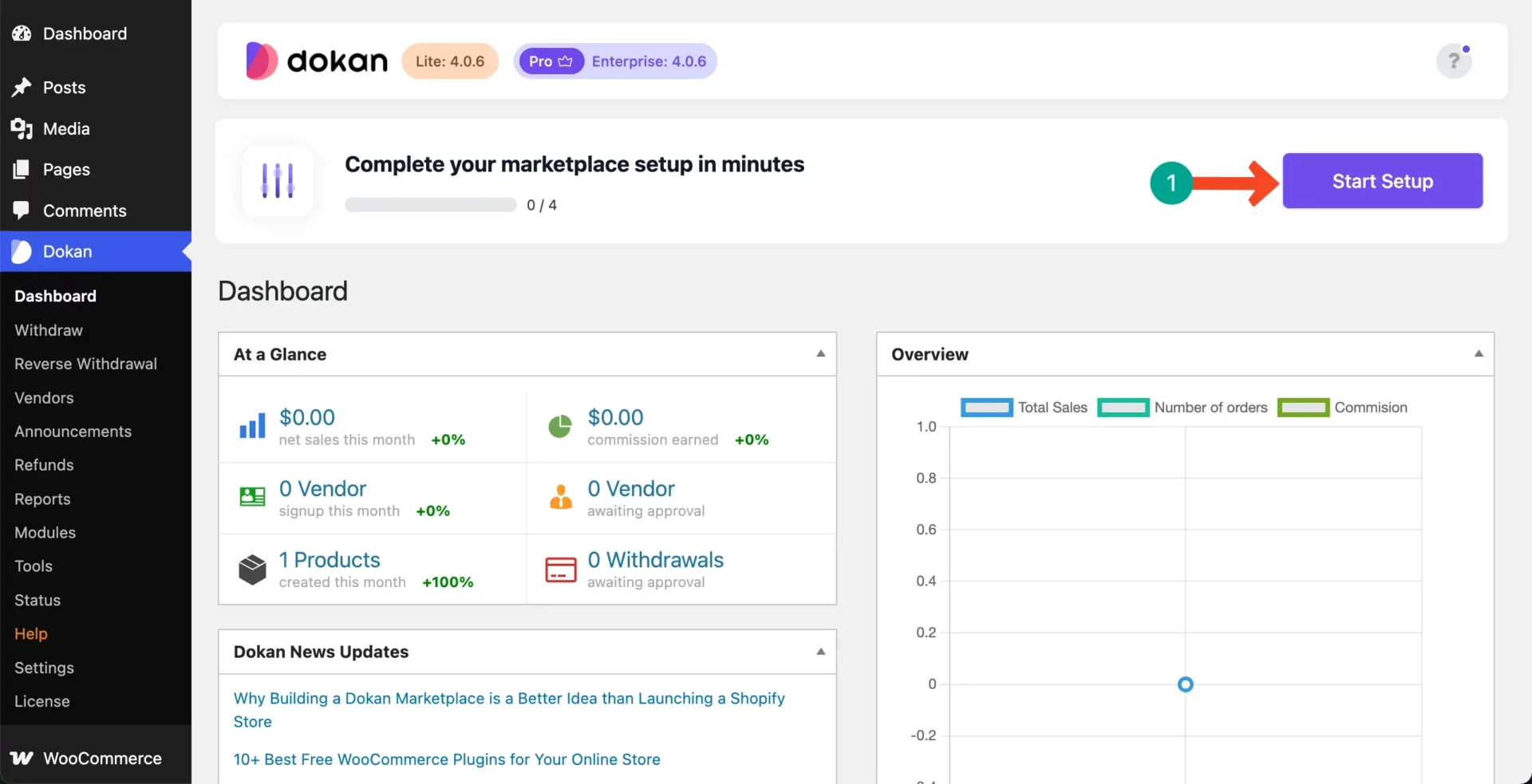Open the Vendors submenu item
Screen dimensions: 1532x784
(44, 398)
